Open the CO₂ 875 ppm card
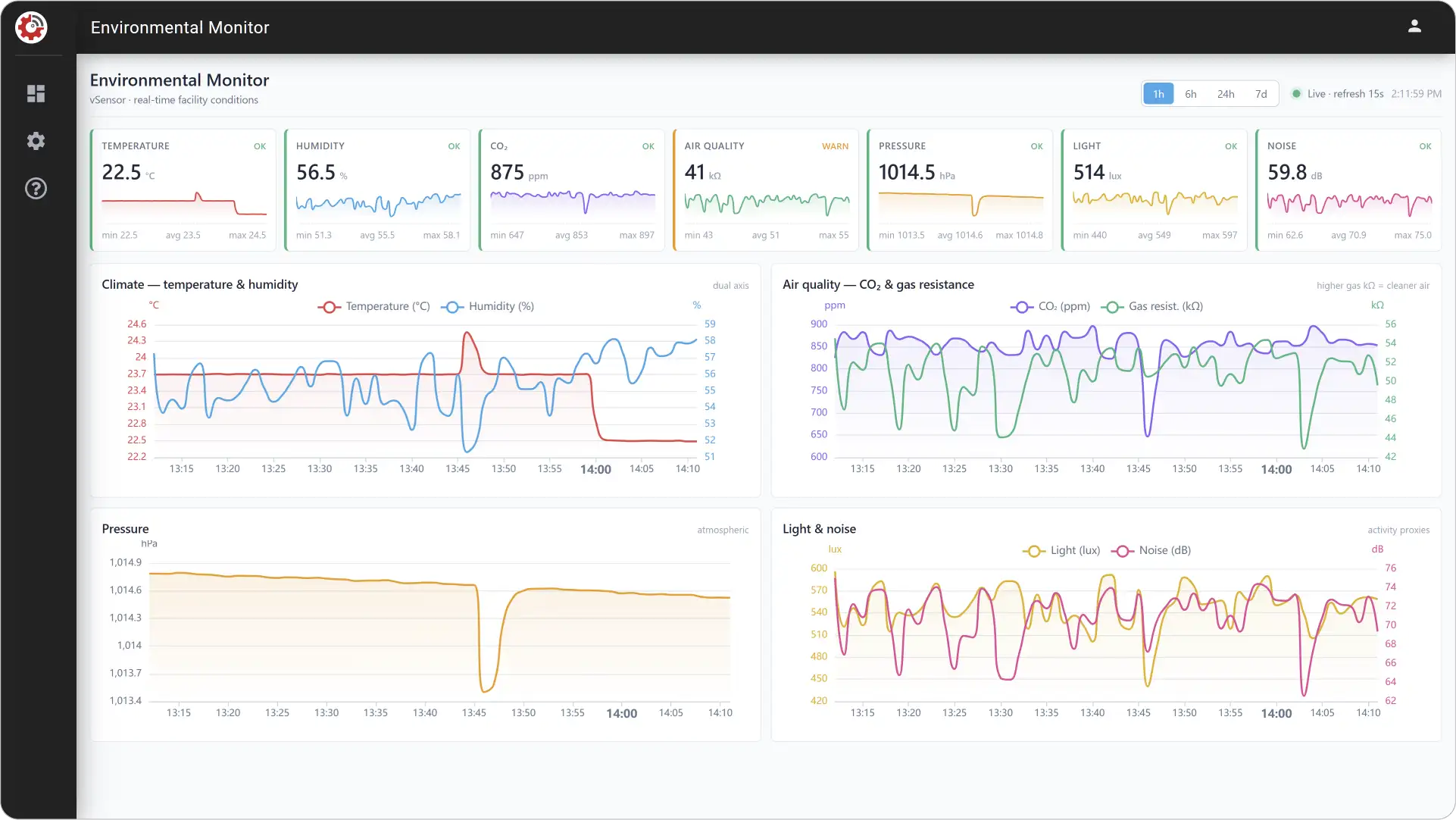Image resolution: width=1456 pixels, height=820 pixels. click(572, 190)
